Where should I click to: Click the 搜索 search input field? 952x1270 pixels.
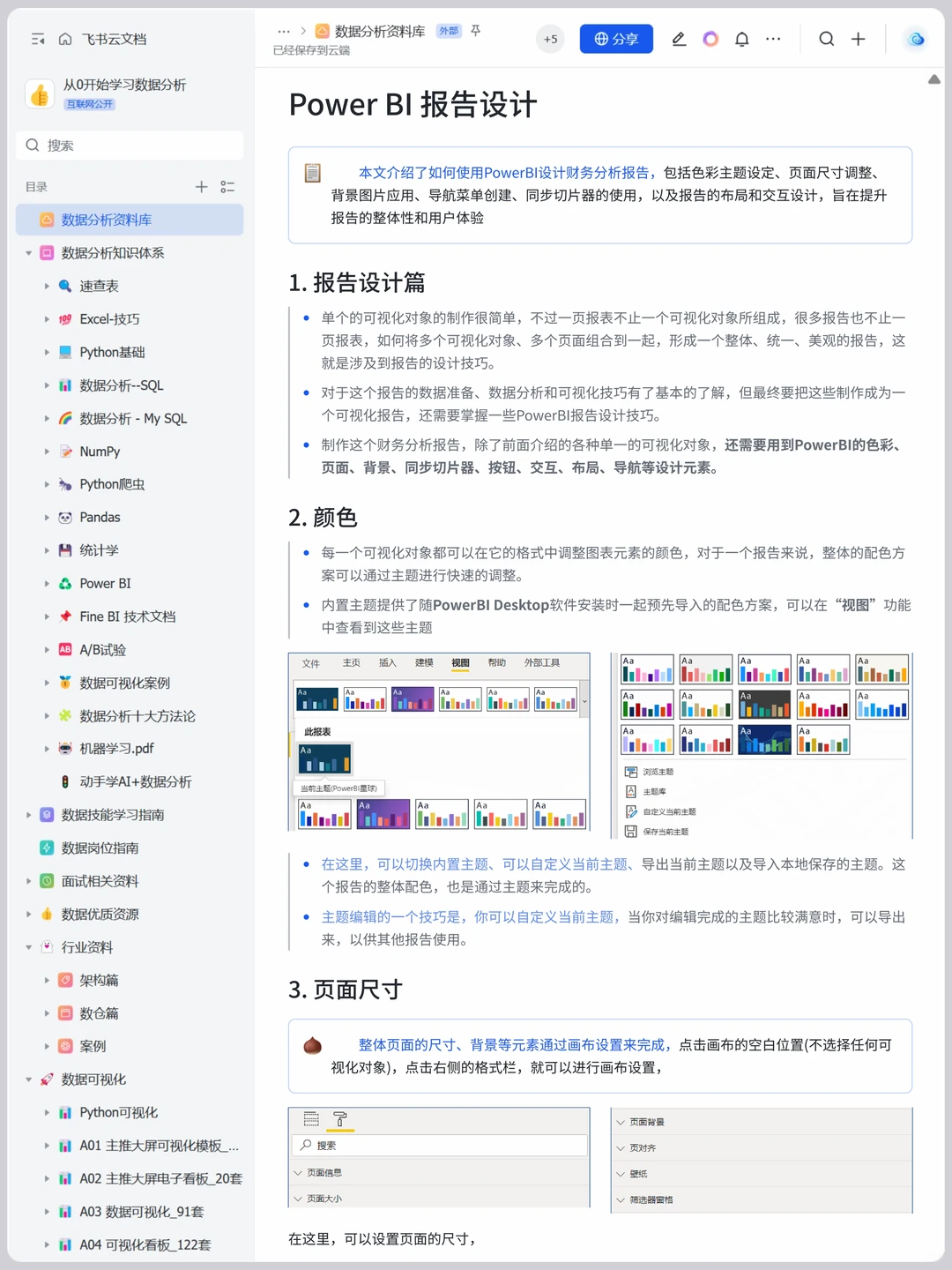(x=130, y=145)
